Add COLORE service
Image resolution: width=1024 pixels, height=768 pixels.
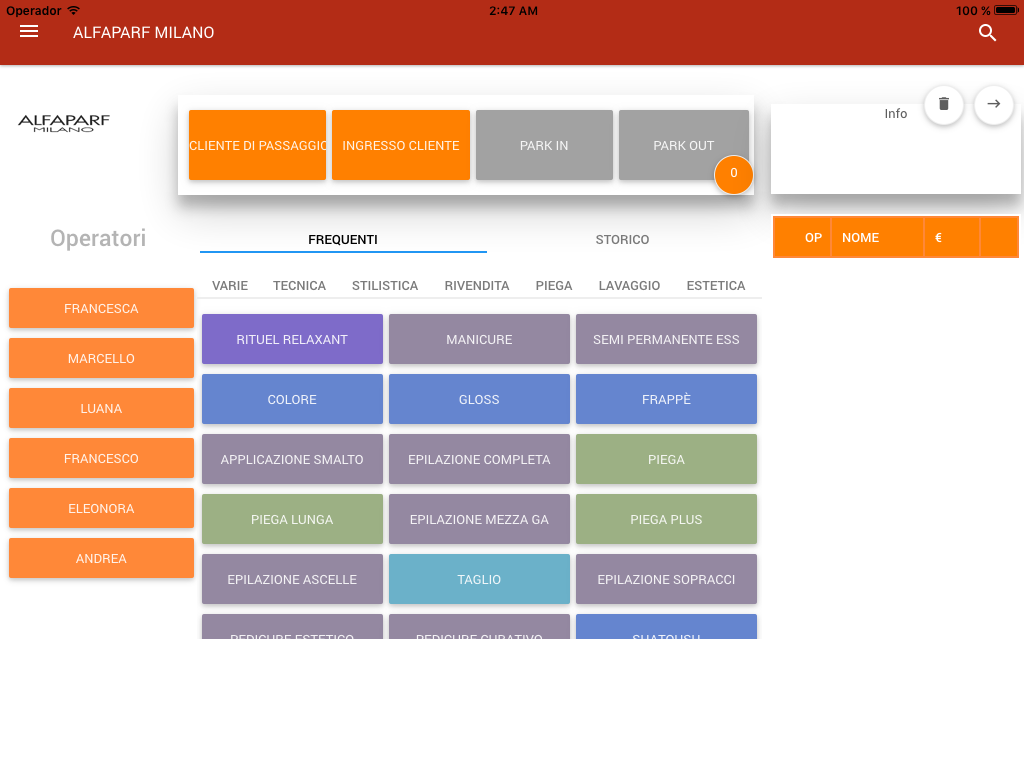tap(292, 400)
